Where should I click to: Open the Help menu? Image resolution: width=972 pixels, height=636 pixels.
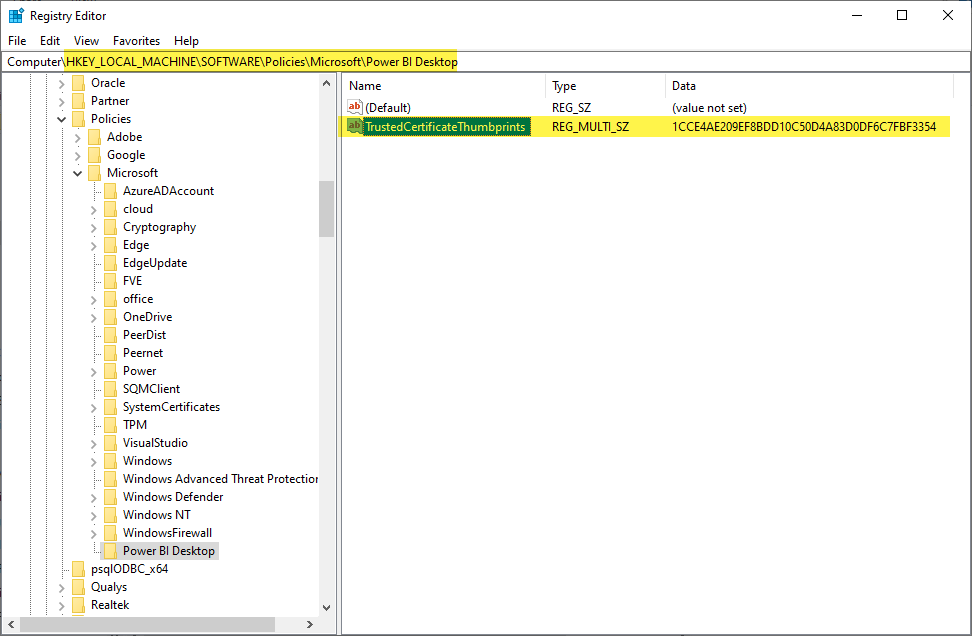(x=186, y=41)
